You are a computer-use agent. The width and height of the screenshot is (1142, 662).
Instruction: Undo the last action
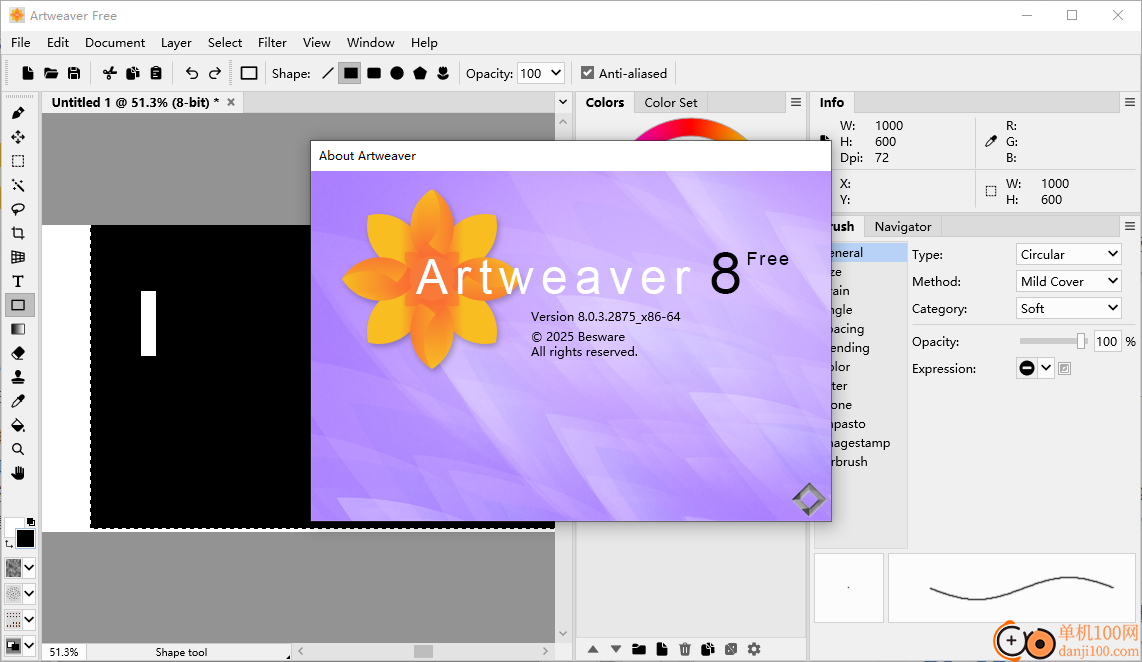tap(192, 73)
